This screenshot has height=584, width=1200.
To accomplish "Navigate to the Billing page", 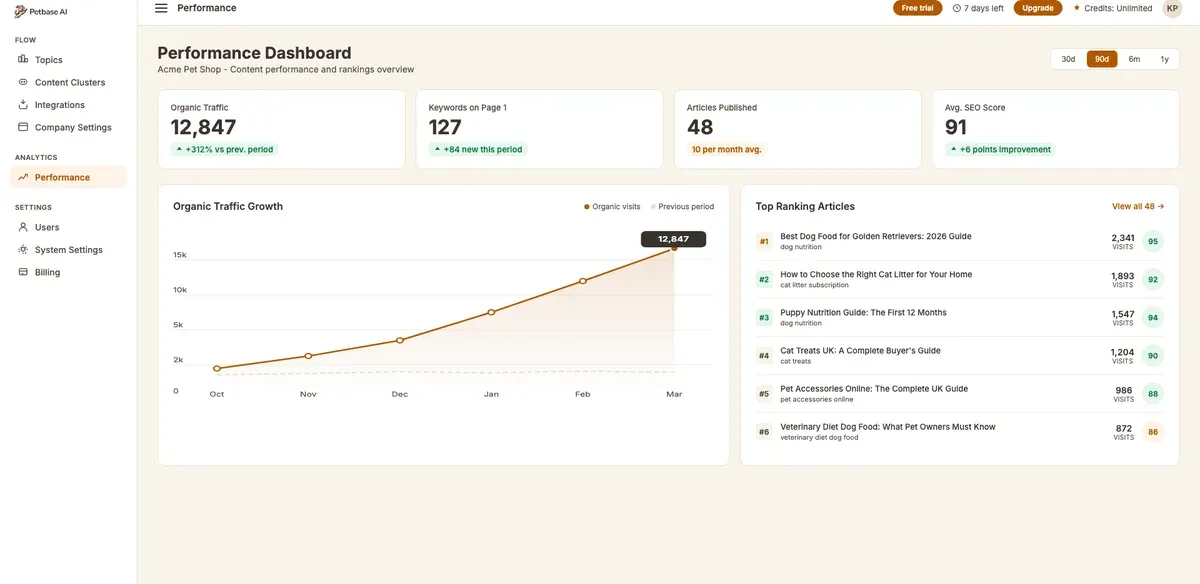I will [x=47, y=272].
